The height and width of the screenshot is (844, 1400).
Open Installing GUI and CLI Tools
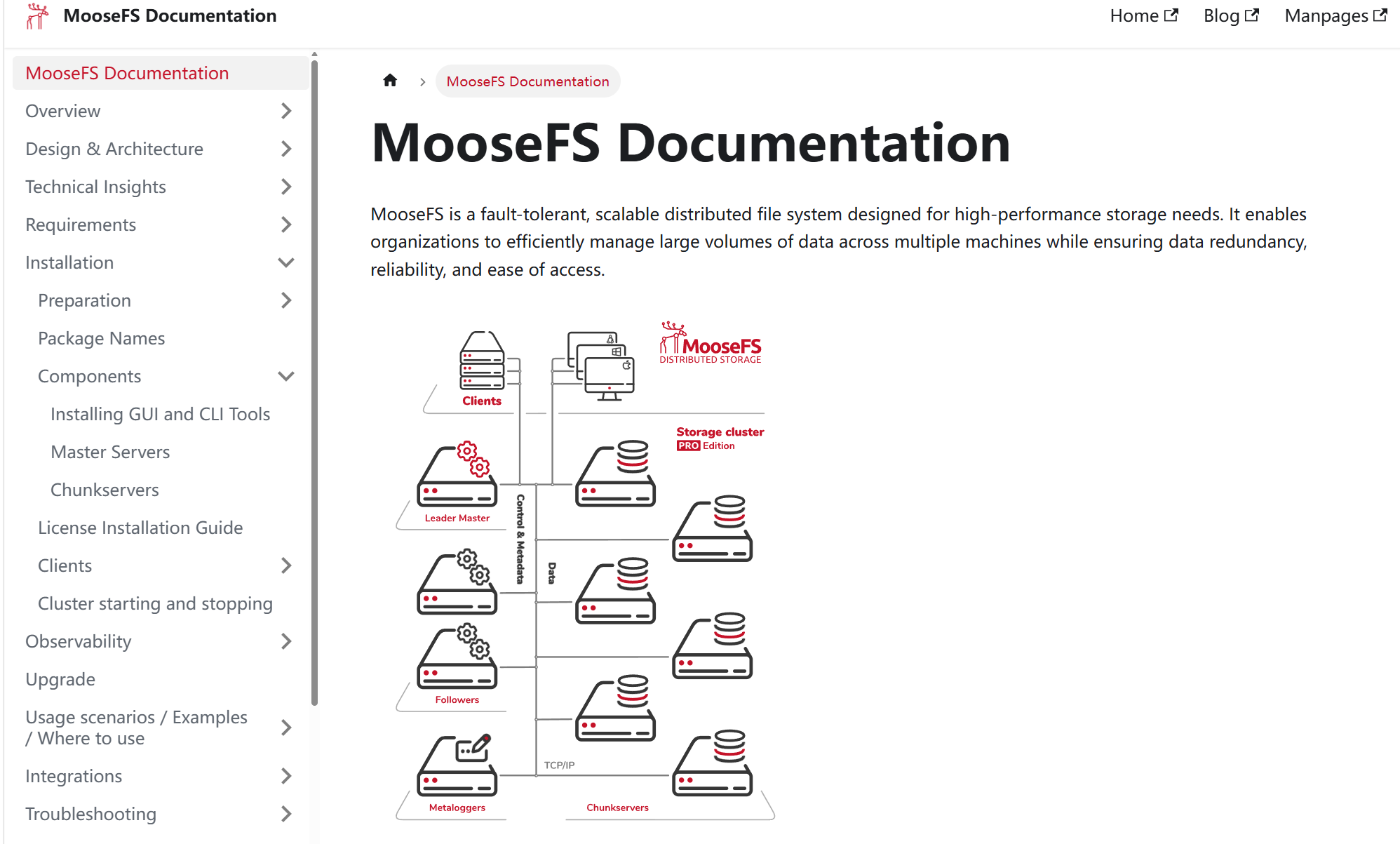(x=160, y=414)
